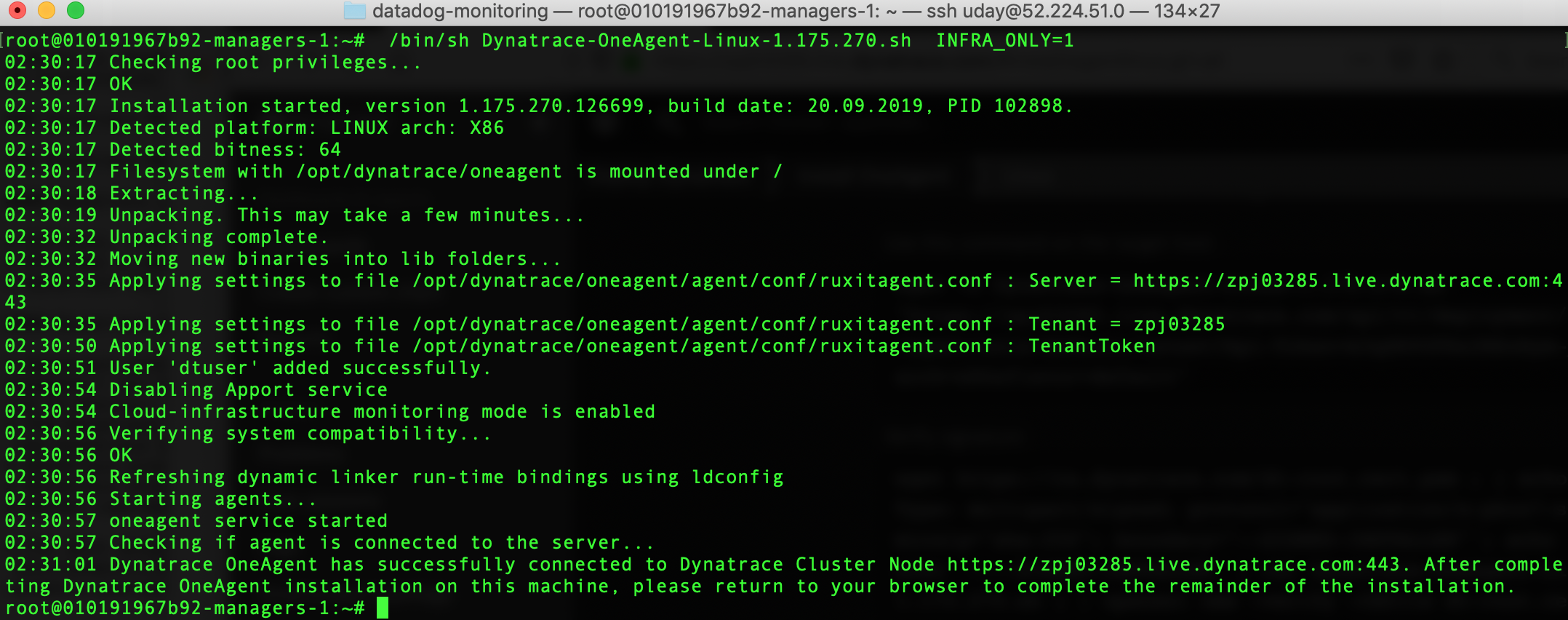Click 'Cloud-infrastructure monitoring mode is enabled'
Screen dimensions: 1568x620
click(x=382, y=412)
